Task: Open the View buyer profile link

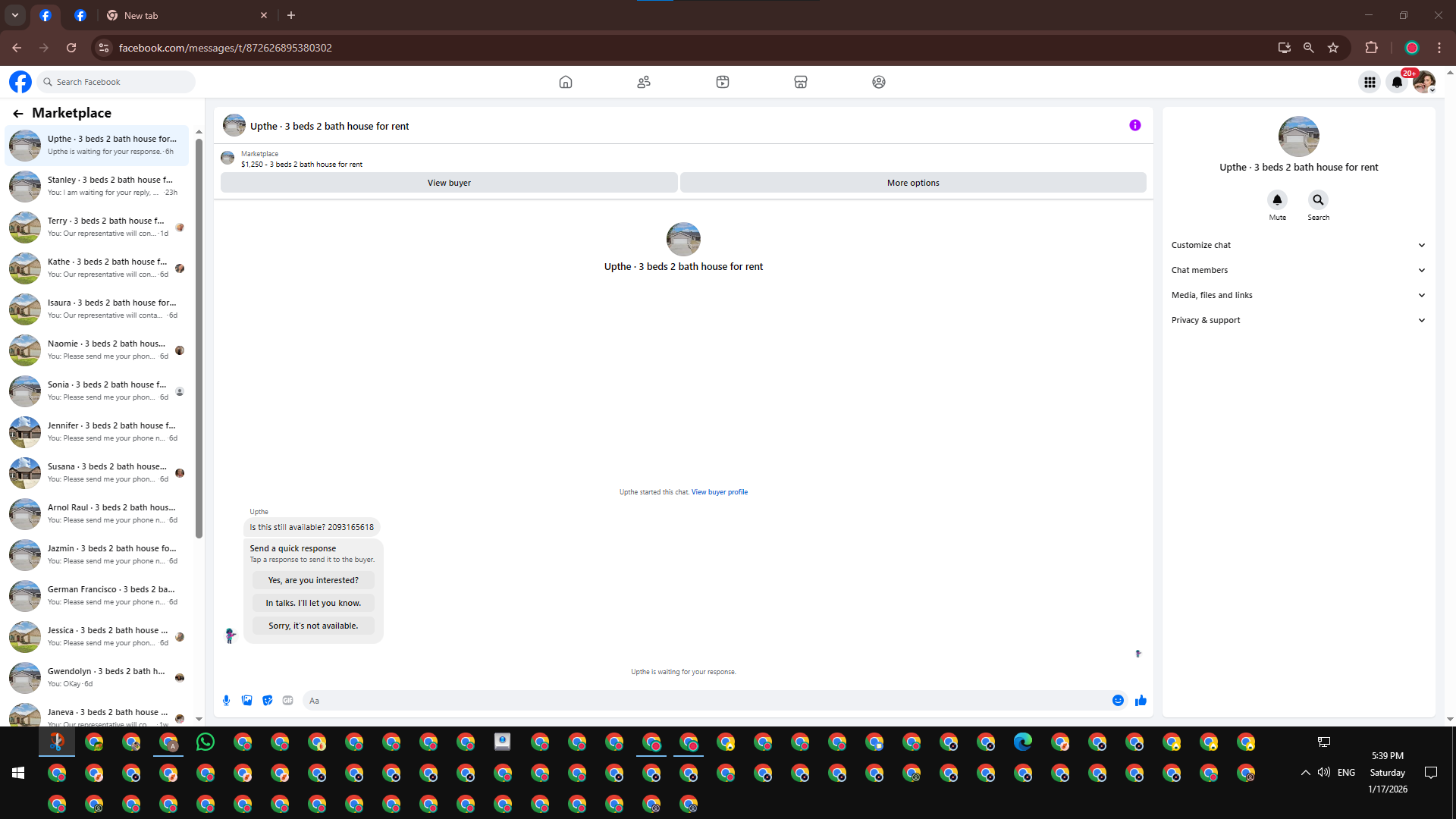Action: tap(719, 492)
